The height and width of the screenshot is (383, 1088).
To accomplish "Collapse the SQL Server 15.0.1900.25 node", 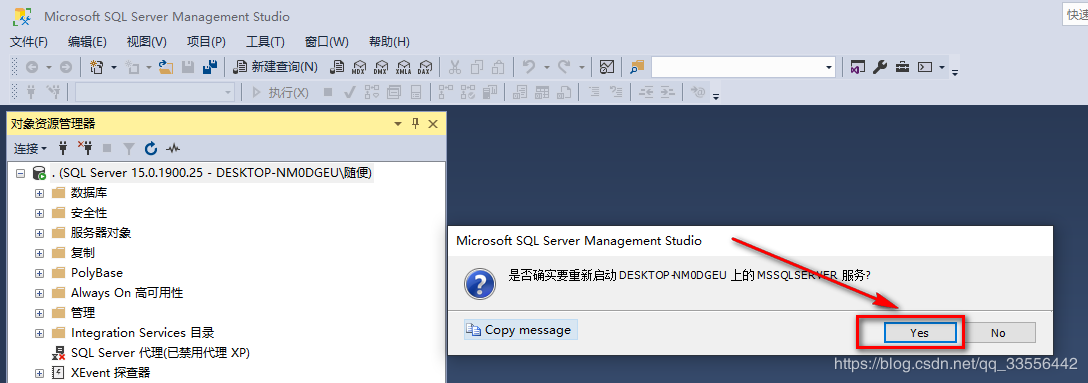I will (20, 173).
